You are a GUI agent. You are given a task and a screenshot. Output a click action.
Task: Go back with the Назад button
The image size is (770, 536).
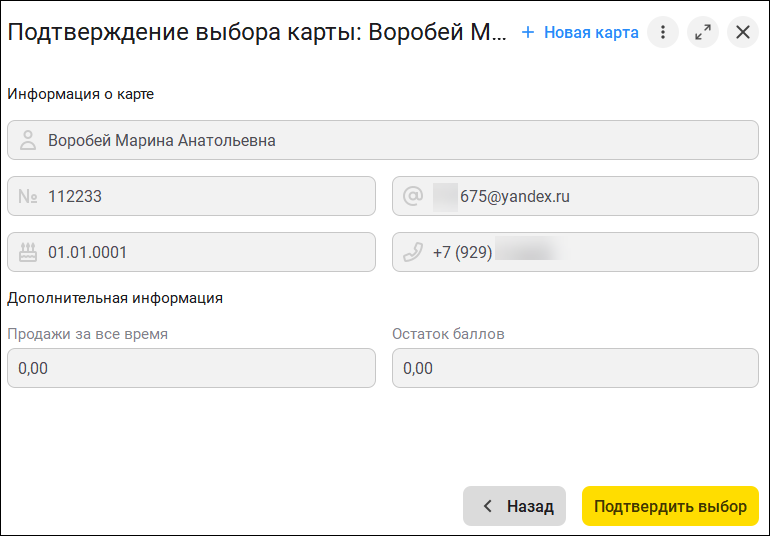(x=514, y=506)
